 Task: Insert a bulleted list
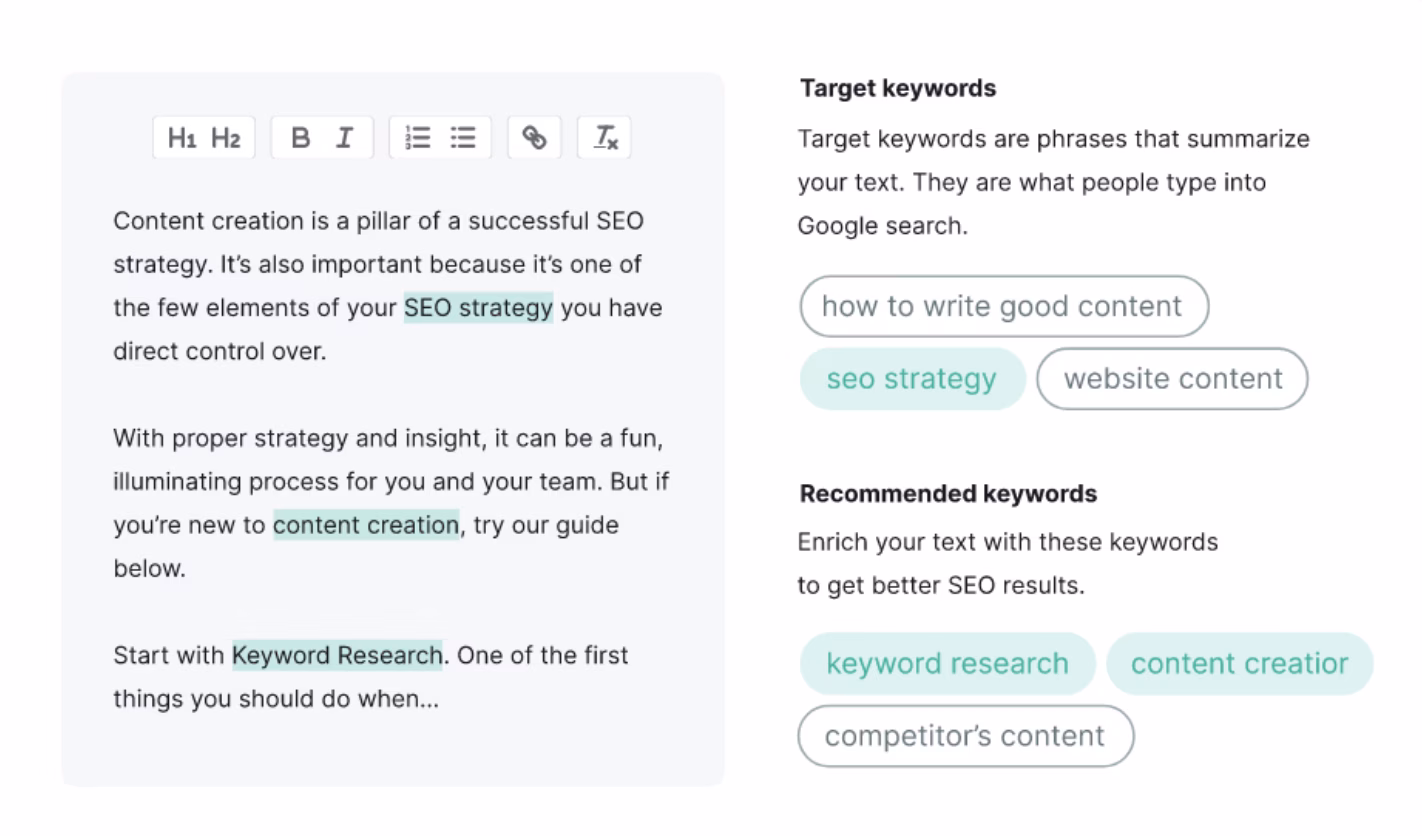click(462, 138)
